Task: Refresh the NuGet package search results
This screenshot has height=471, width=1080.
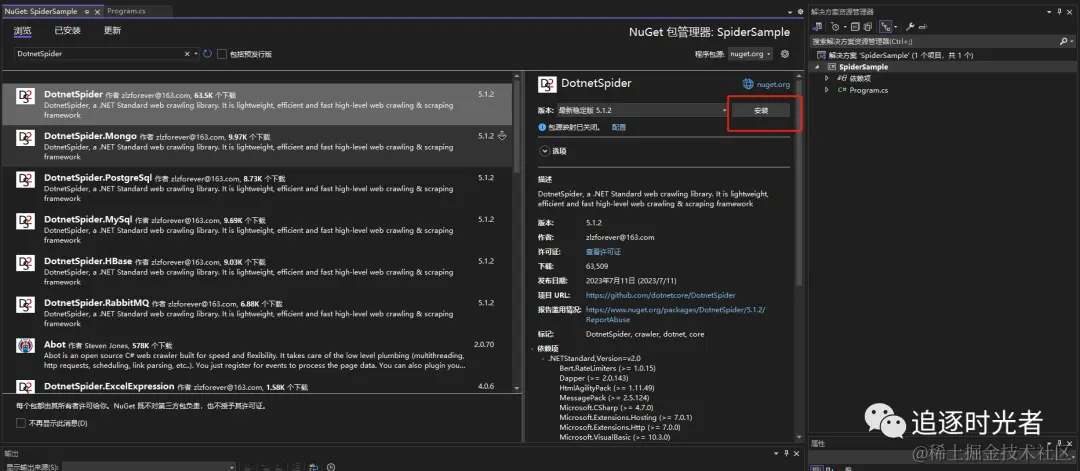Action: tap(207, 53)
